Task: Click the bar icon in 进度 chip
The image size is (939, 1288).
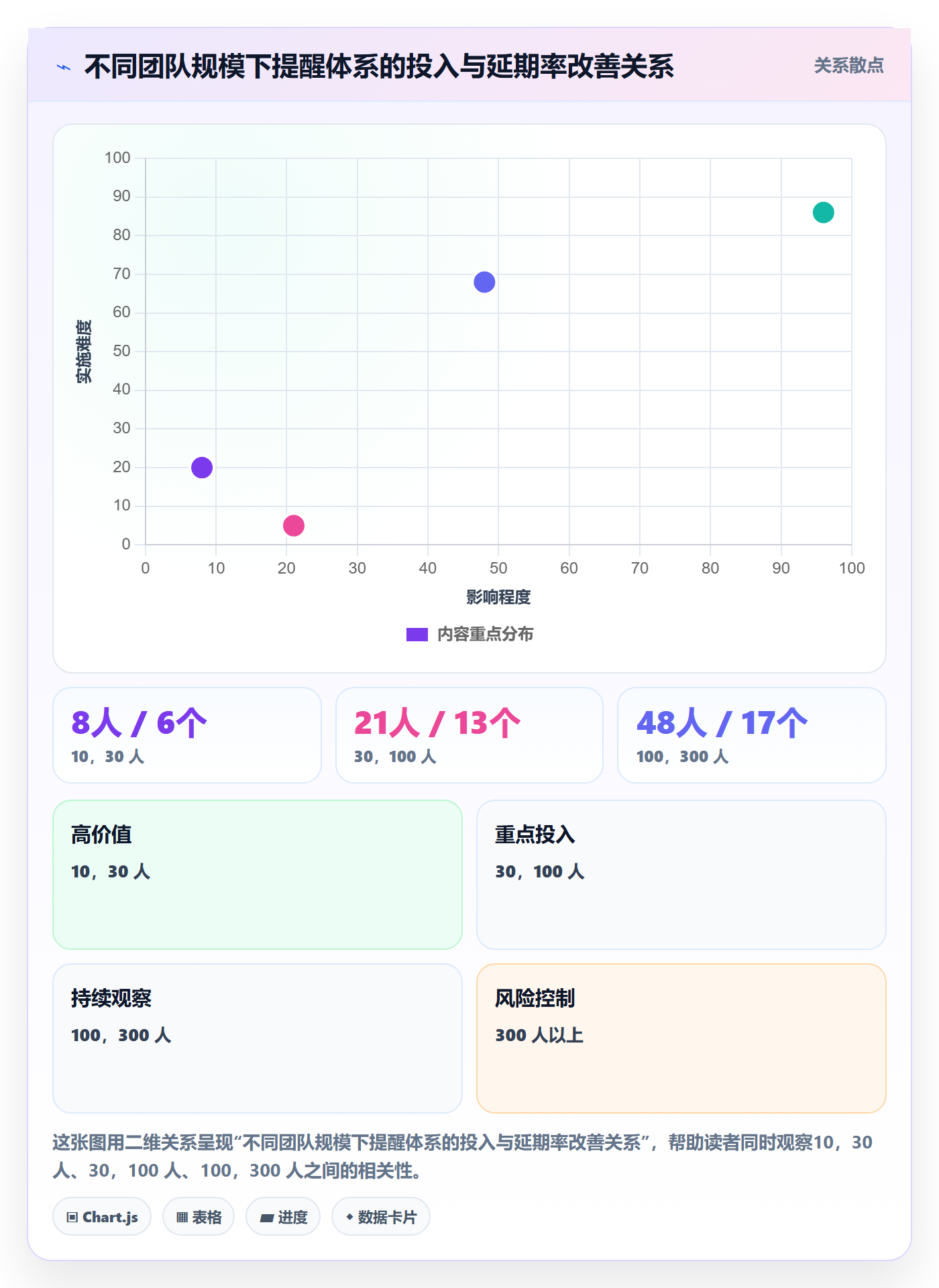Action: coord(266,1218)
